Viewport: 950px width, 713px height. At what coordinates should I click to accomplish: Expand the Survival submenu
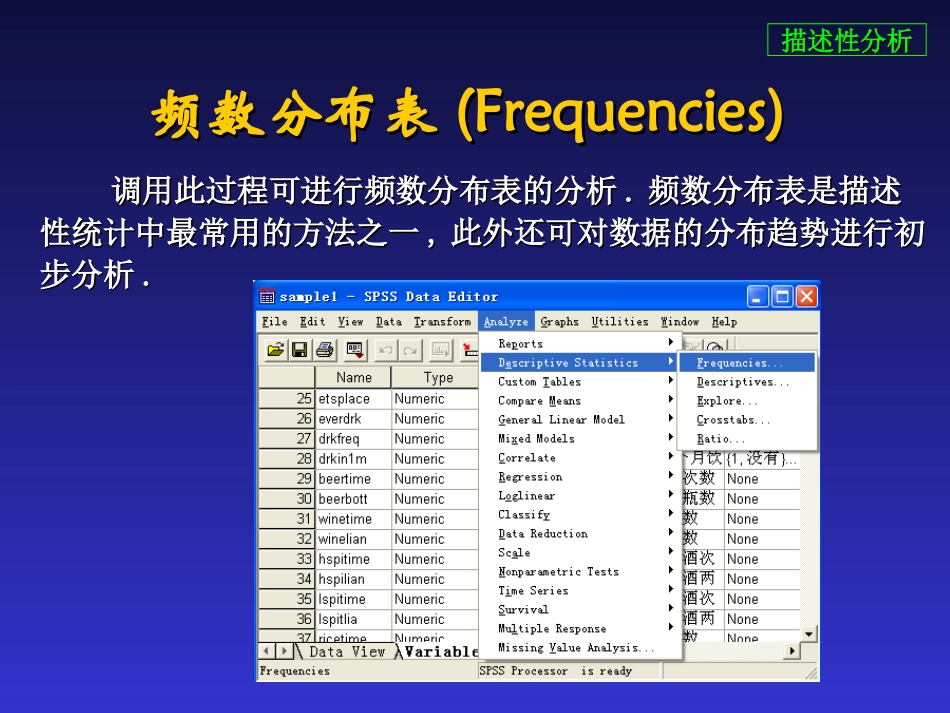(x=581, y=609)
